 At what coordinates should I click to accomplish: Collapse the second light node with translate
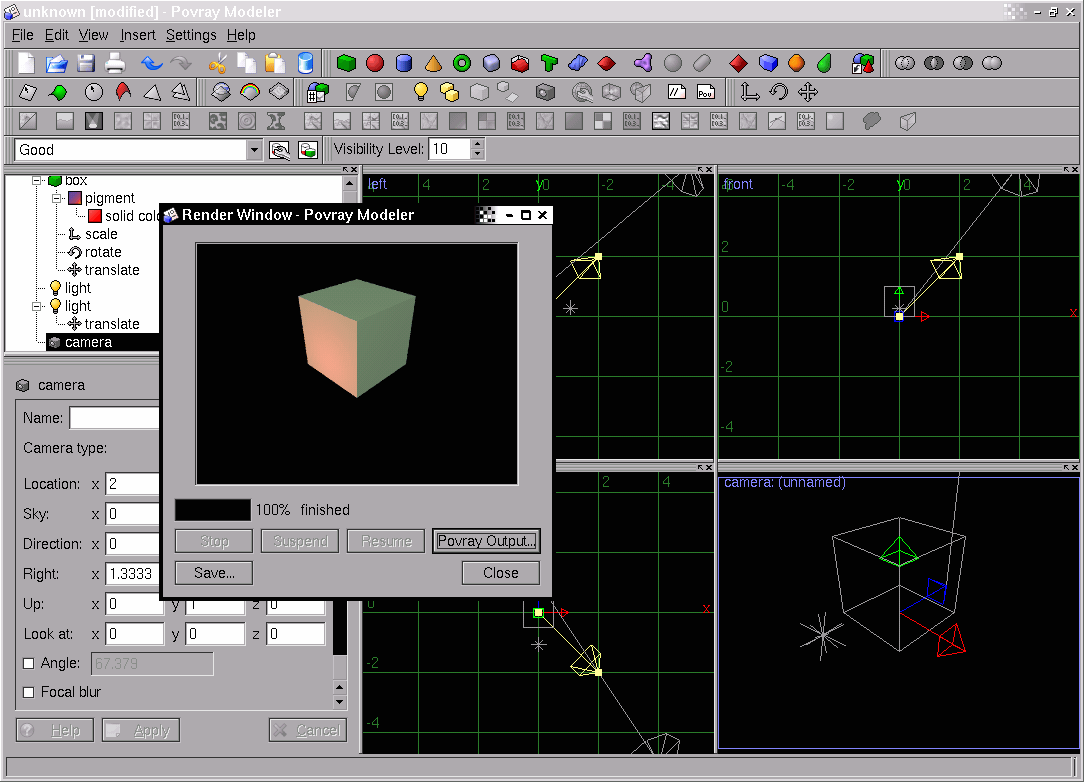point(37,306)
